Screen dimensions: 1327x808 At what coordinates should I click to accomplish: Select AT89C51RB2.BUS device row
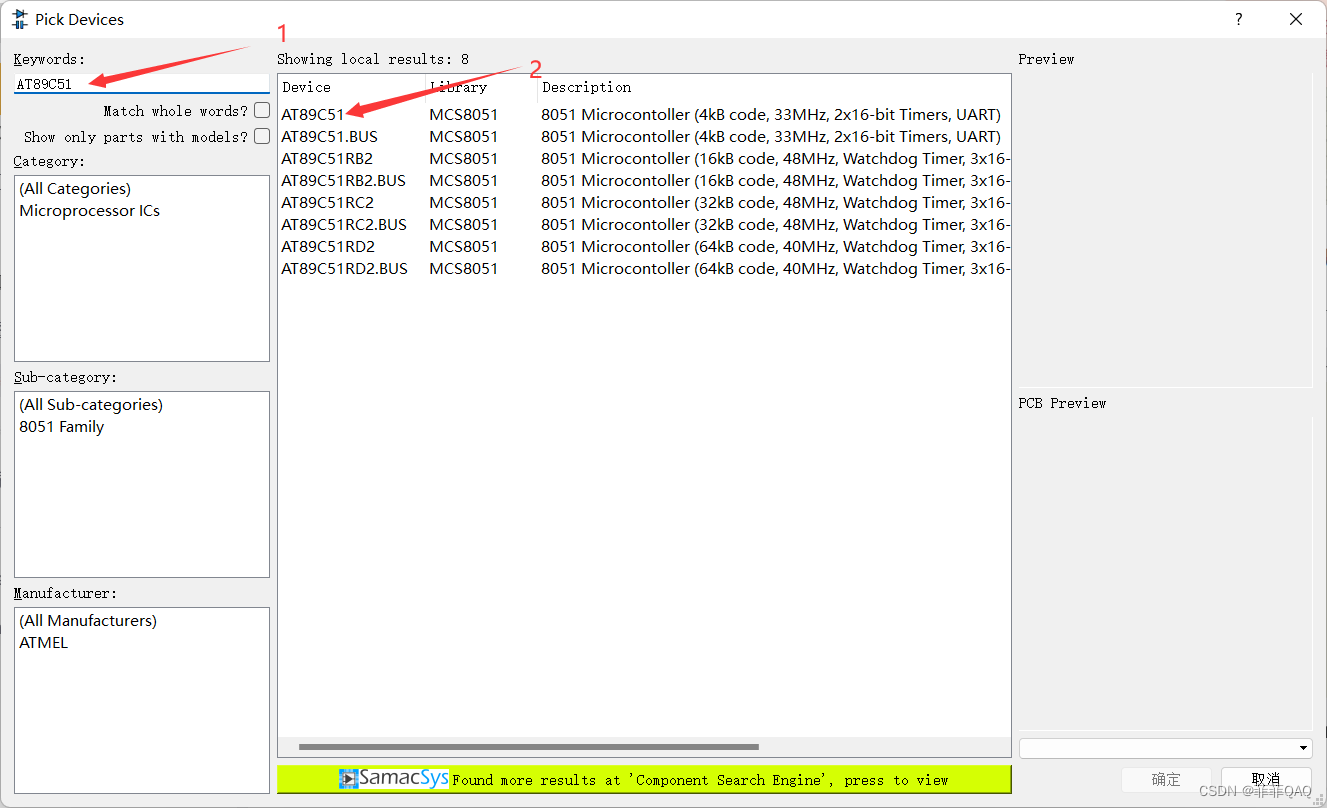644,181
